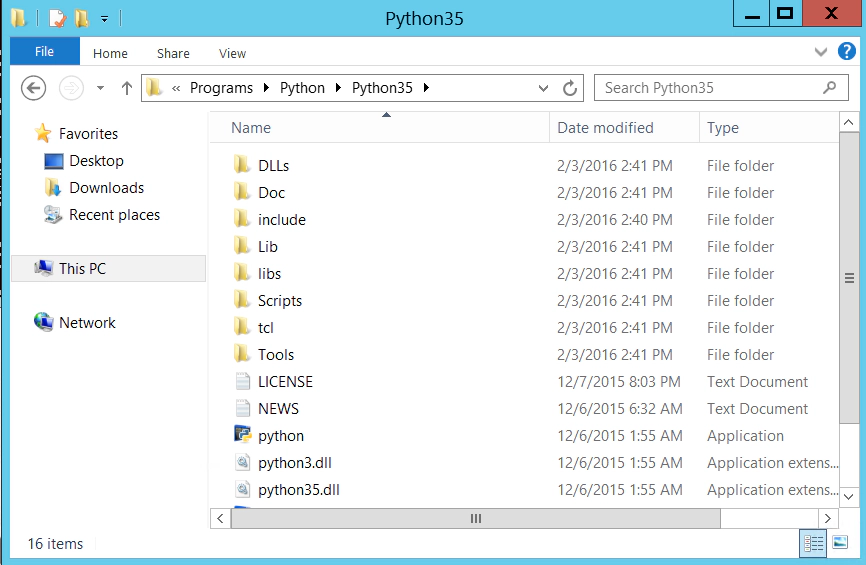Select Network in the navigation pane
The width and height of the screenshot is (866, 565).
click(x=87, y=323)
